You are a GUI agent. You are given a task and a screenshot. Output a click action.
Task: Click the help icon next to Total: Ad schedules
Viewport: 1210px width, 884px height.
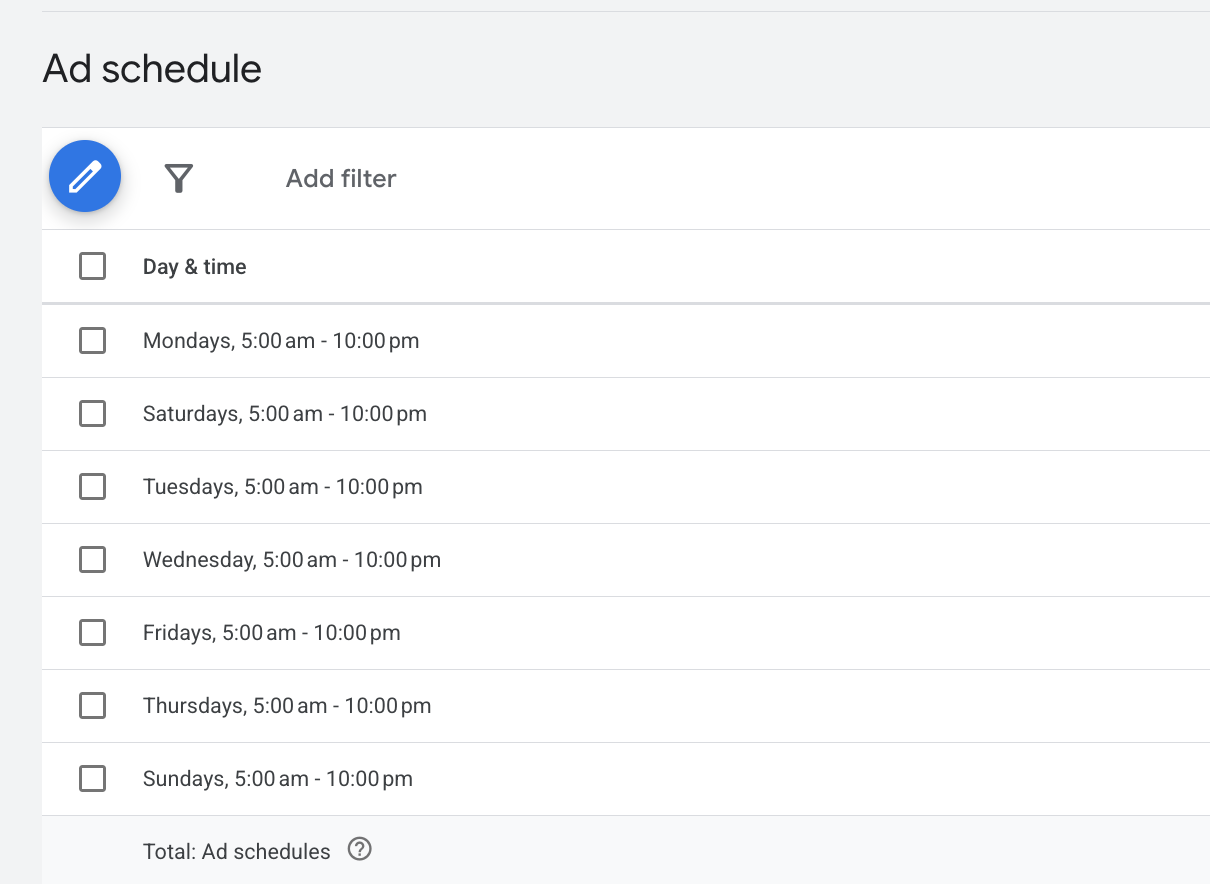tap(359, 848)
